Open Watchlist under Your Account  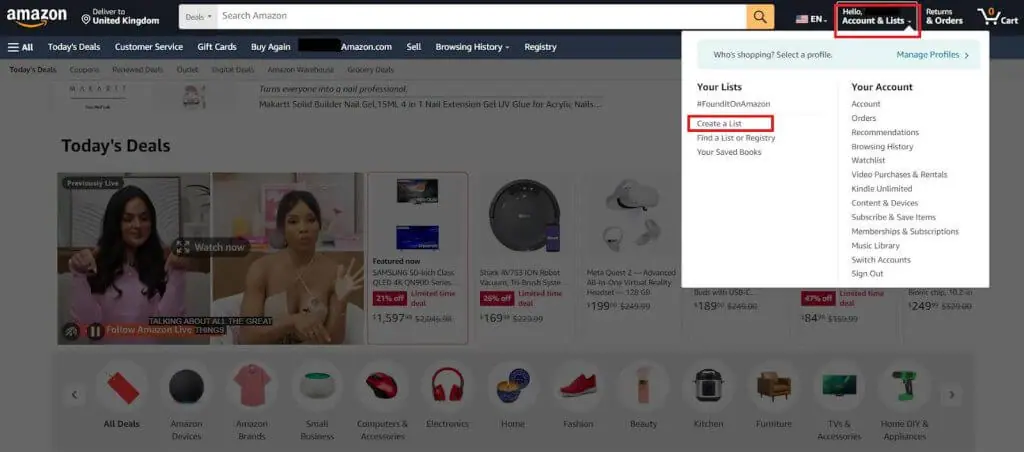coord(868,160)
